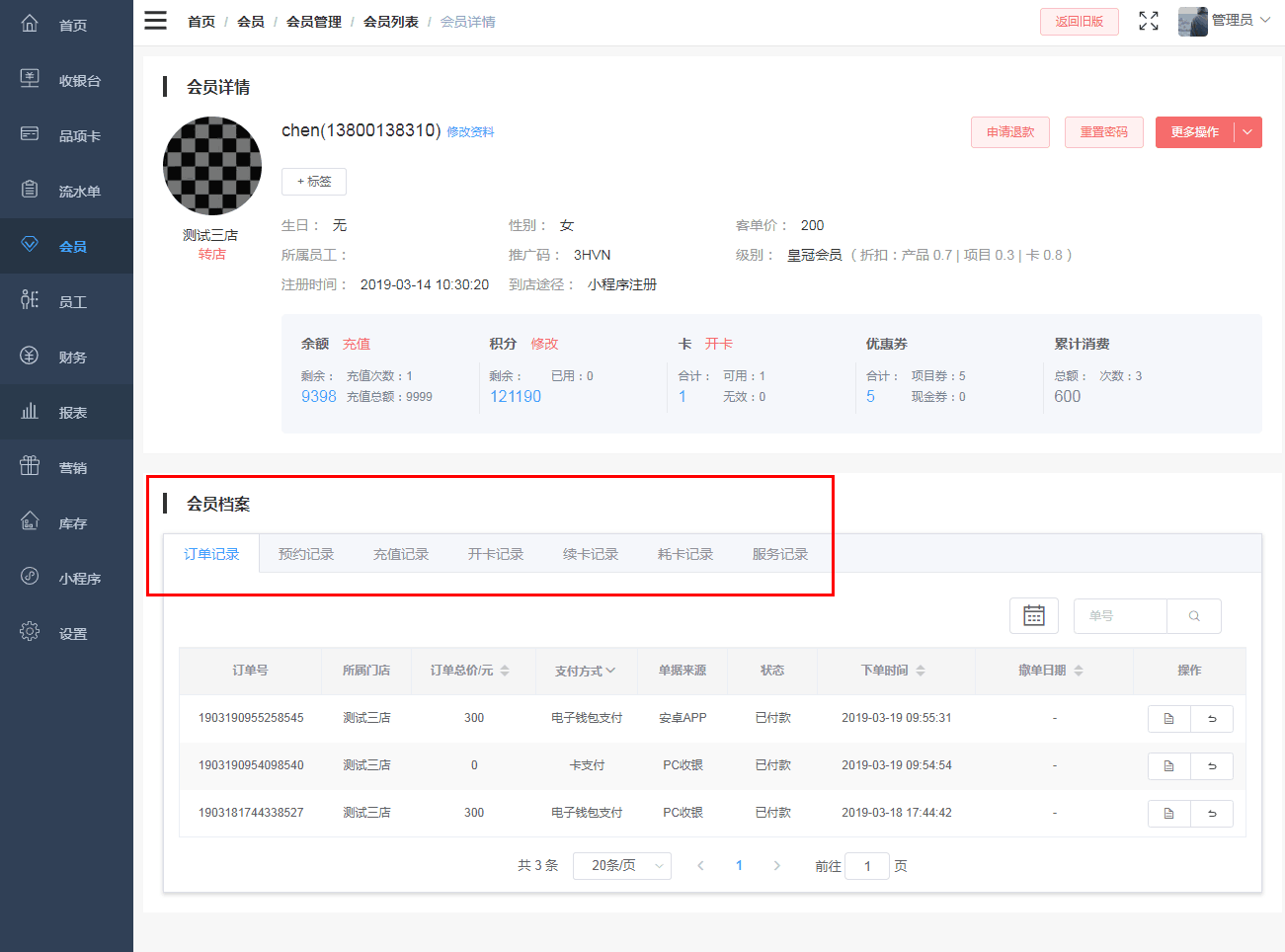Go to 会员管理 breadcrumb
1285x952 pixels.
pos(314,22)
